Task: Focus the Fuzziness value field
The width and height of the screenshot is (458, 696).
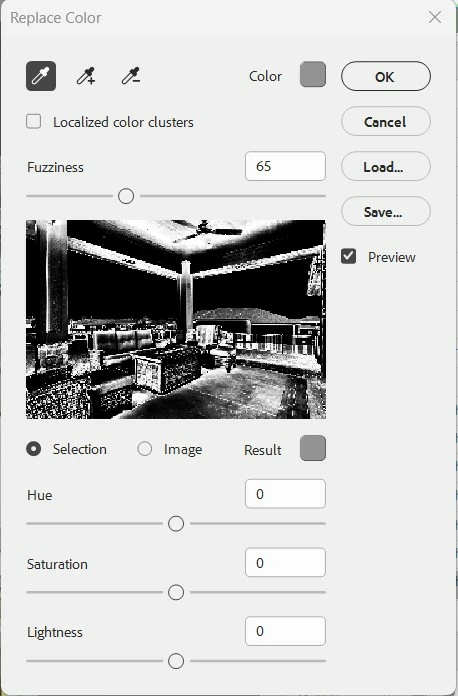Action: 285,166
